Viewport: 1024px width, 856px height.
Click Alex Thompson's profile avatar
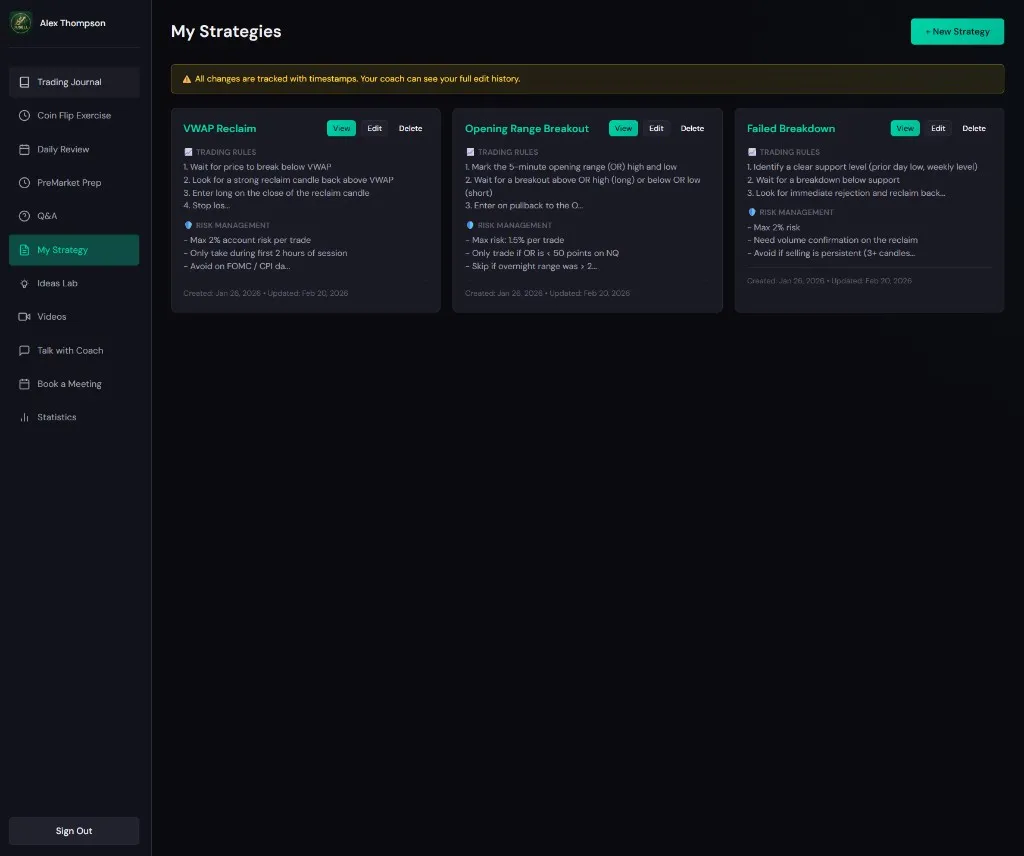tap(21, 23)
